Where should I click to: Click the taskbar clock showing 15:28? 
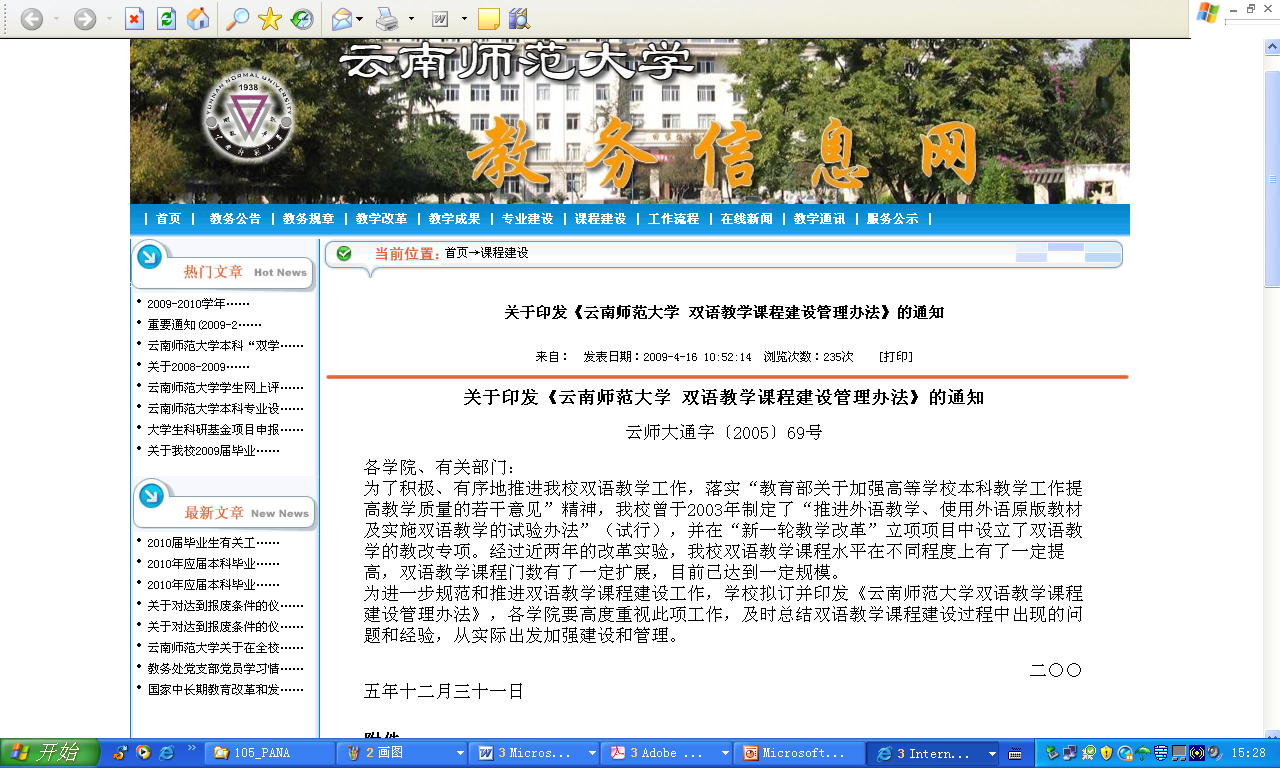coord(1248,753)
